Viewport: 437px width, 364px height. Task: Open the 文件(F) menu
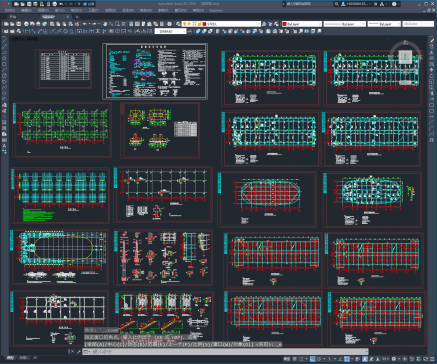[10, 10]
